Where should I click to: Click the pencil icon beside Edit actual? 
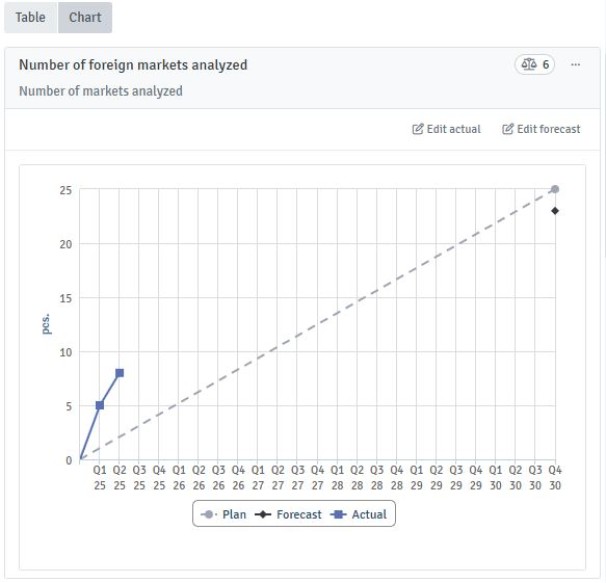pos(418,129)
